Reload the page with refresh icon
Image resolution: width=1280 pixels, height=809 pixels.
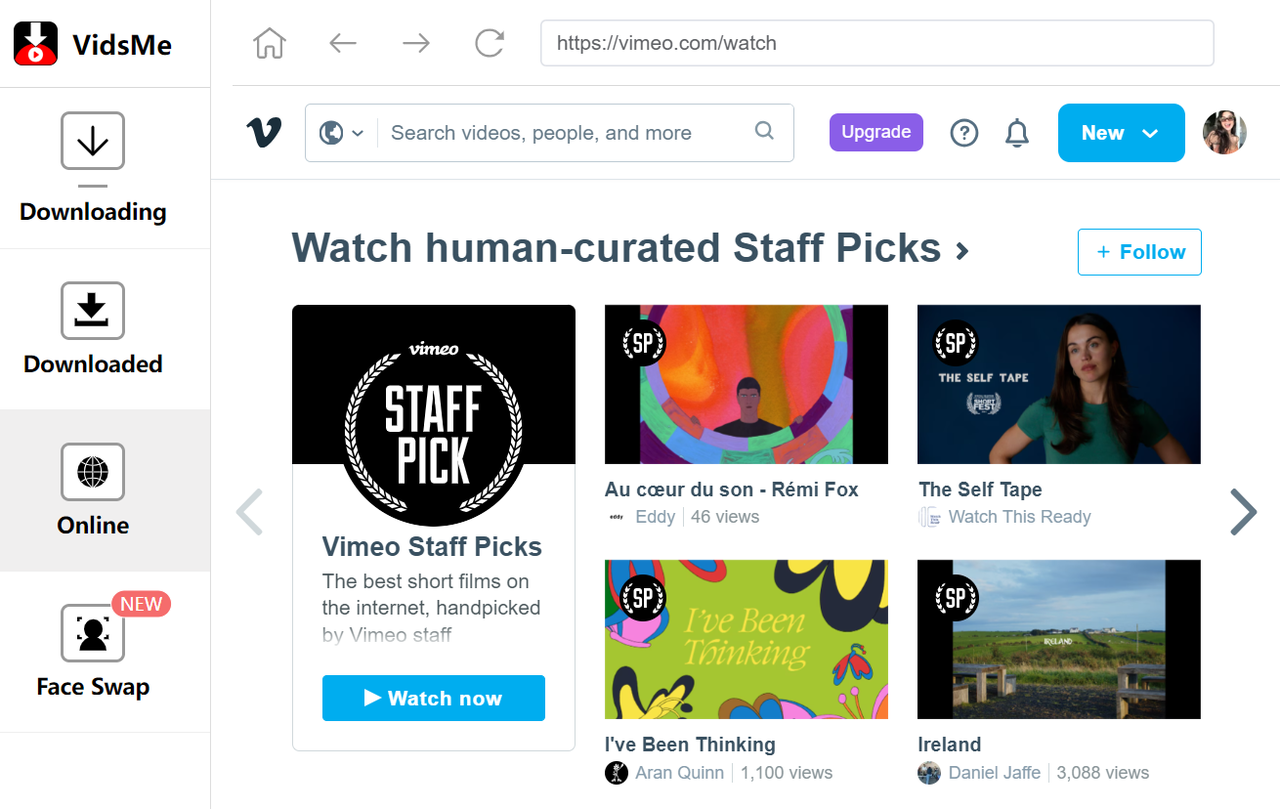(489, 43)
